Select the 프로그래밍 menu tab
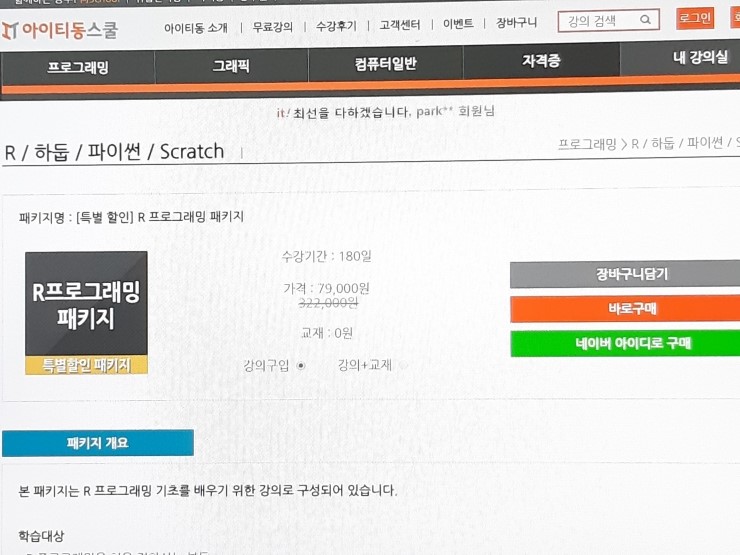Viewport: 740px width, 555px height. [x=78, y=67]
